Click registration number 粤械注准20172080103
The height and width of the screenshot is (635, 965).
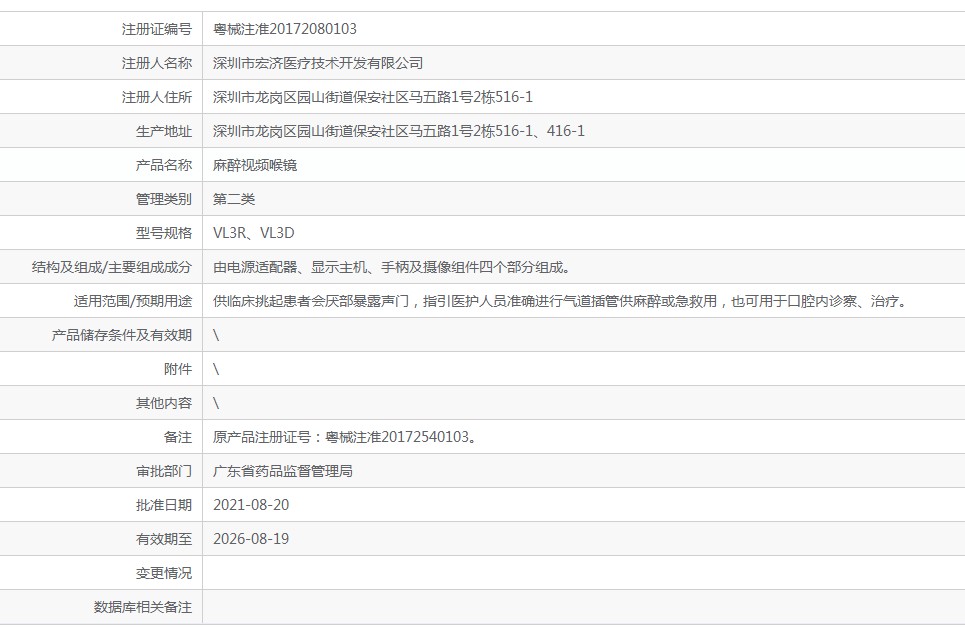tap(284, 29)
